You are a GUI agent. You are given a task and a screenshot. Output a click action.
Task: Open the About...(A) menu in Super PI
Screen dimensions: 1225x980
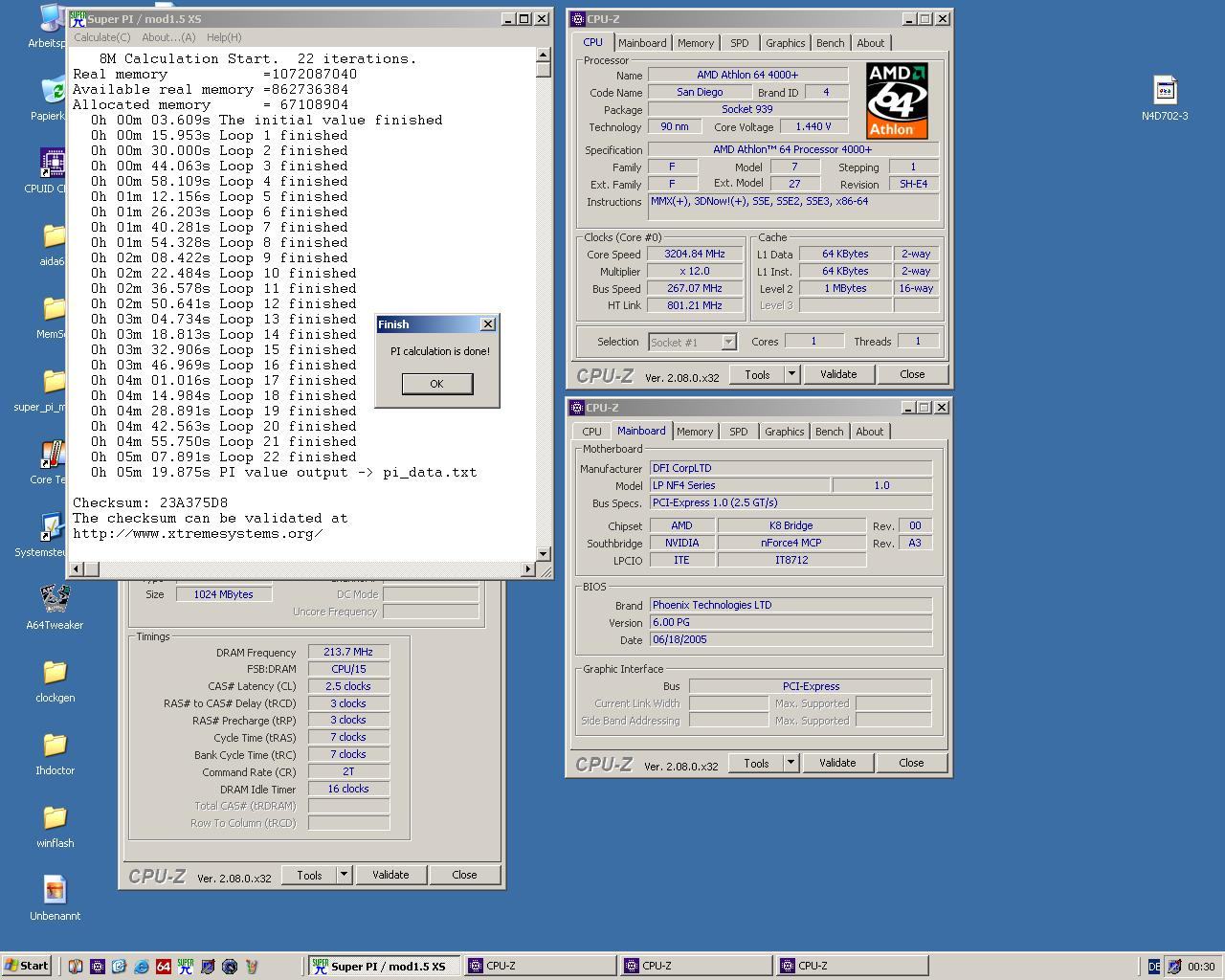pos(168,37)
